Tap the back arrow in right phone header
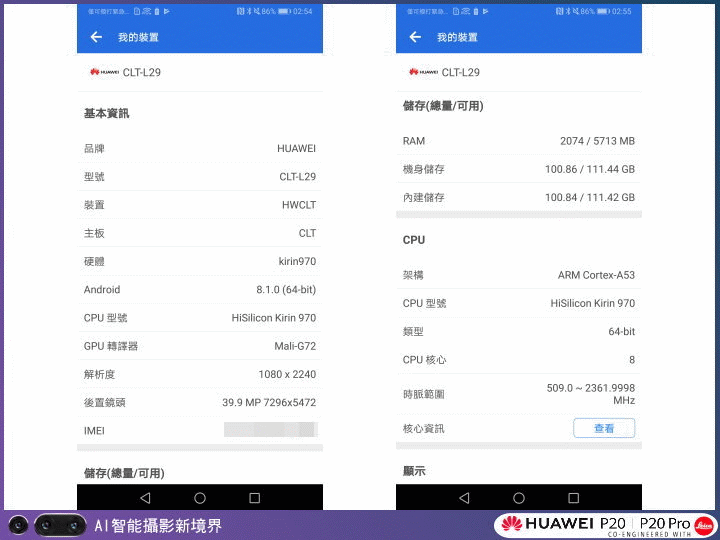720x540 pixels. [x=415, y=37]
